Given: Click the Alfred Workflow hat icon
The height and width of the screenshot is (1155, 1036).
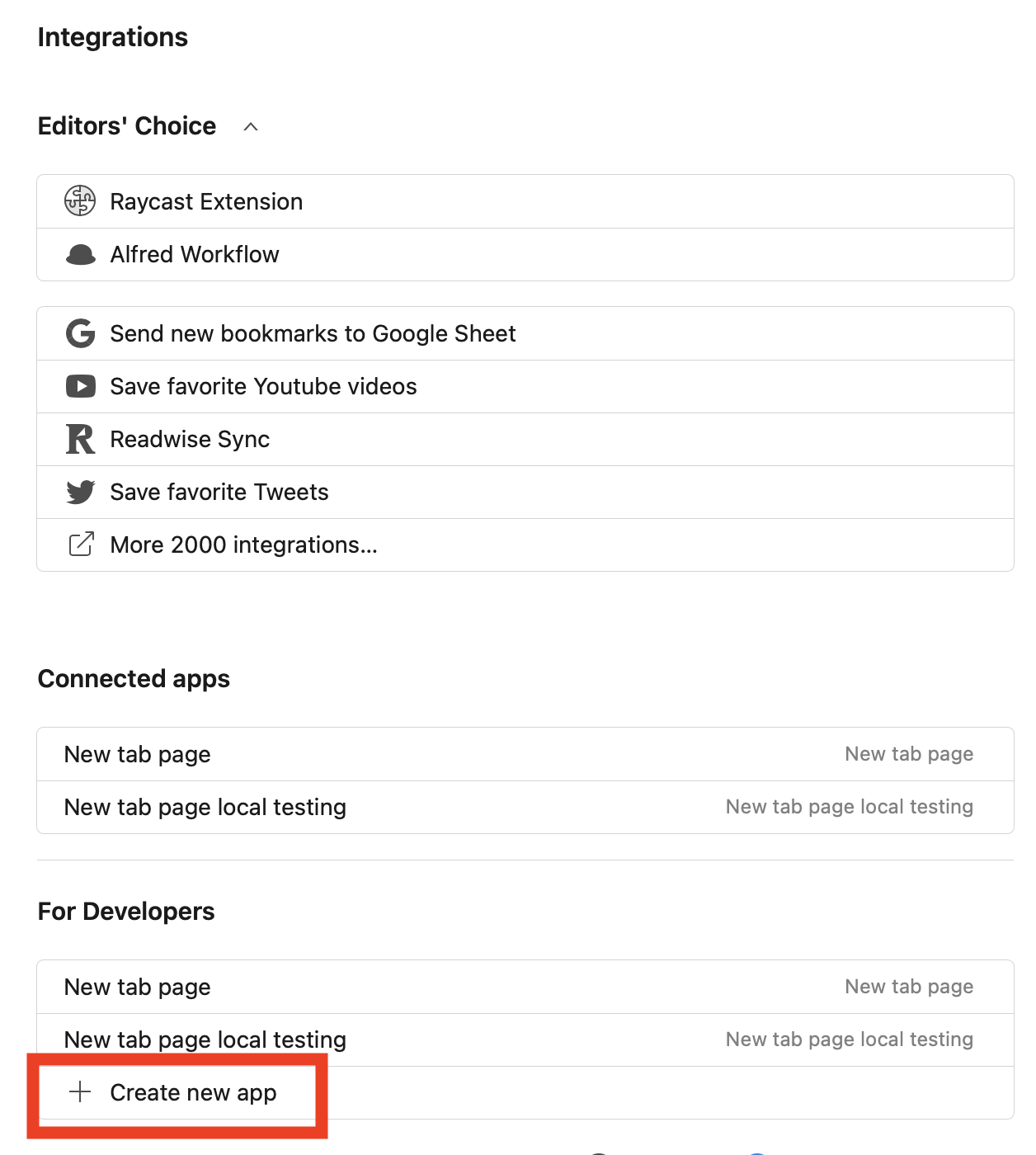Looking at the screenshot, I should (x=80, y=255).
